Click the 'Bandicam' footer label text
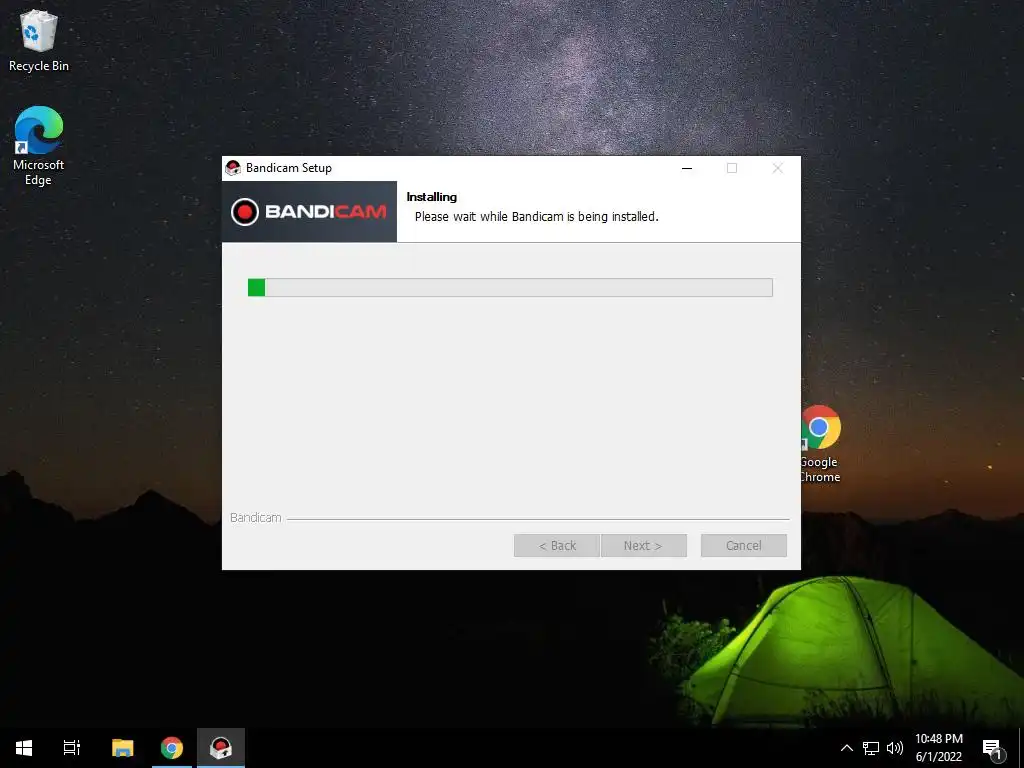 [x=255, y=518]
